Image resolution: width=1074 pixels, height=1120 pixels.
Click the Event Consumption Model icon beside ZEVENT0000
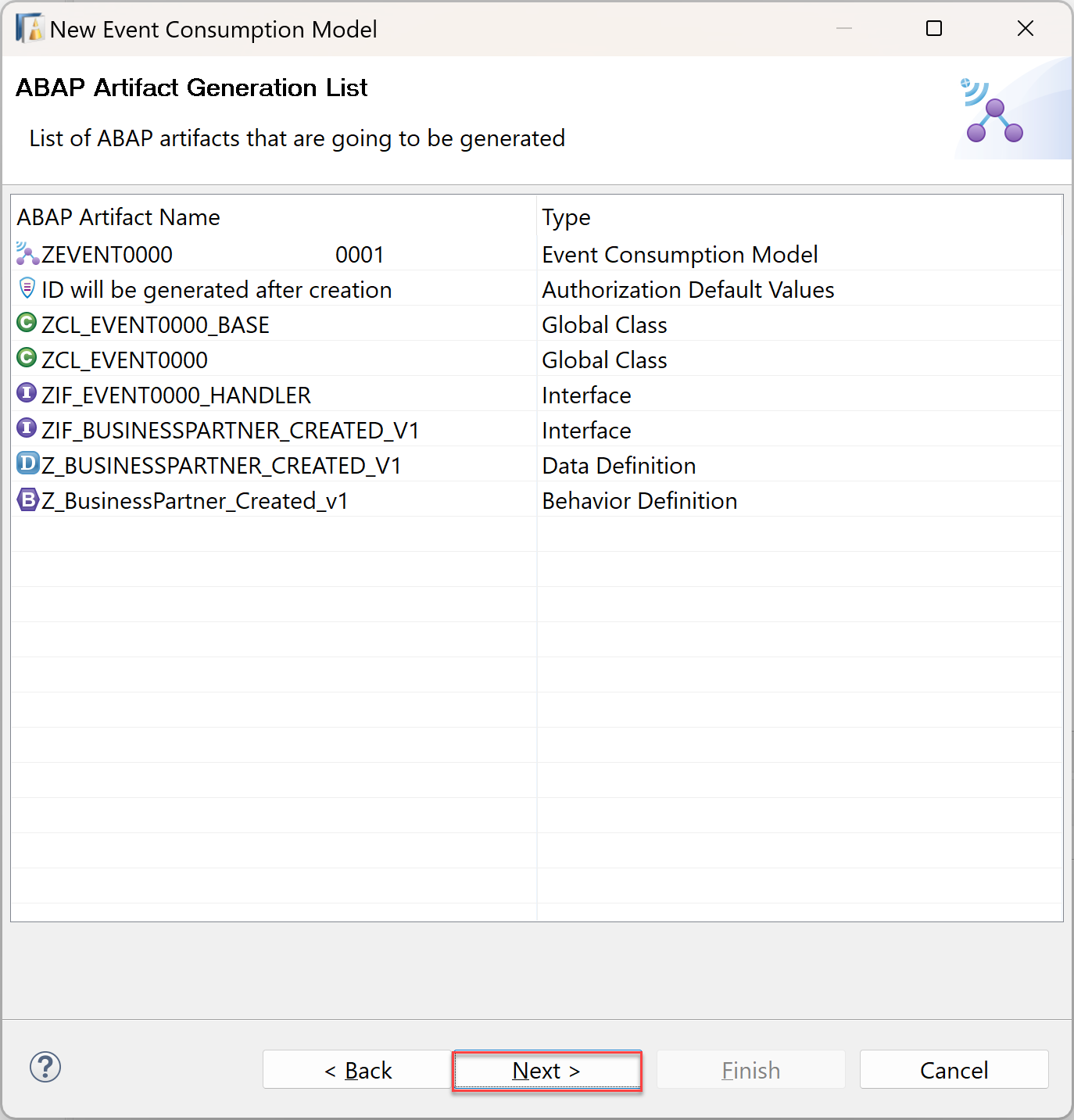[x=27, y=253]
